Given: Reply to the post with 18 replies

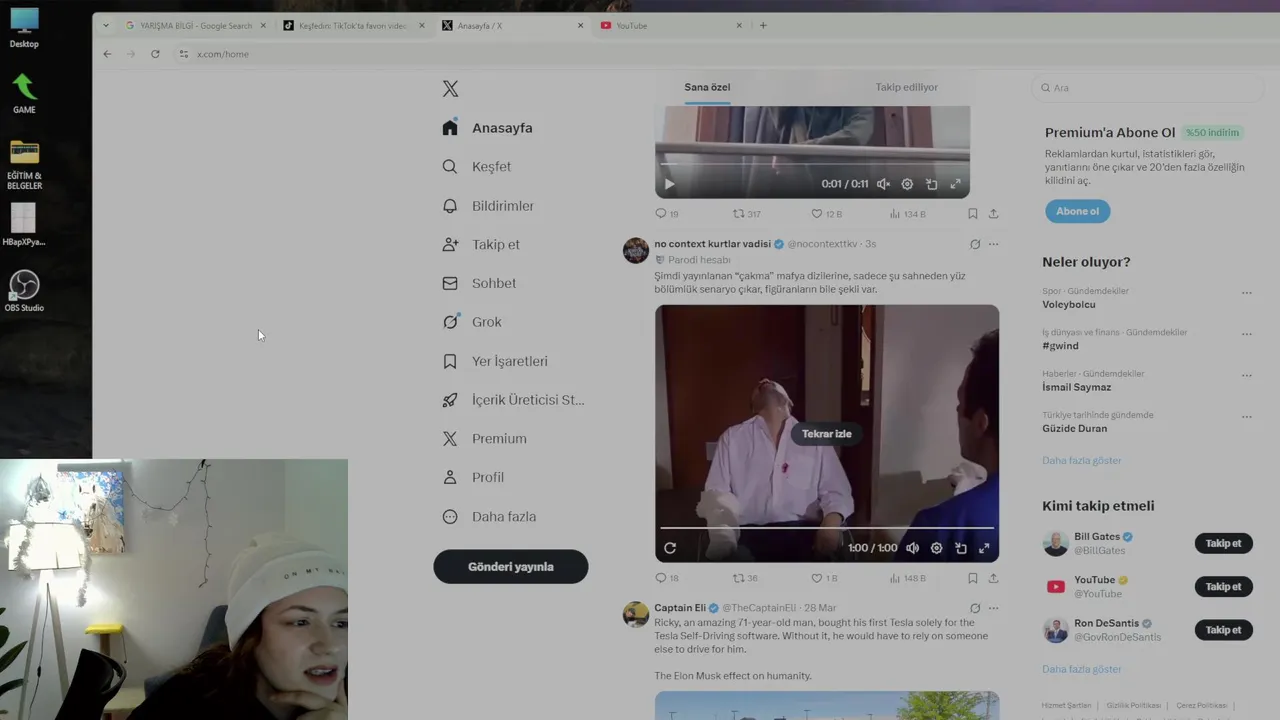Looking at the screenshot, I should pyautogui.click(x=666, y=578).
